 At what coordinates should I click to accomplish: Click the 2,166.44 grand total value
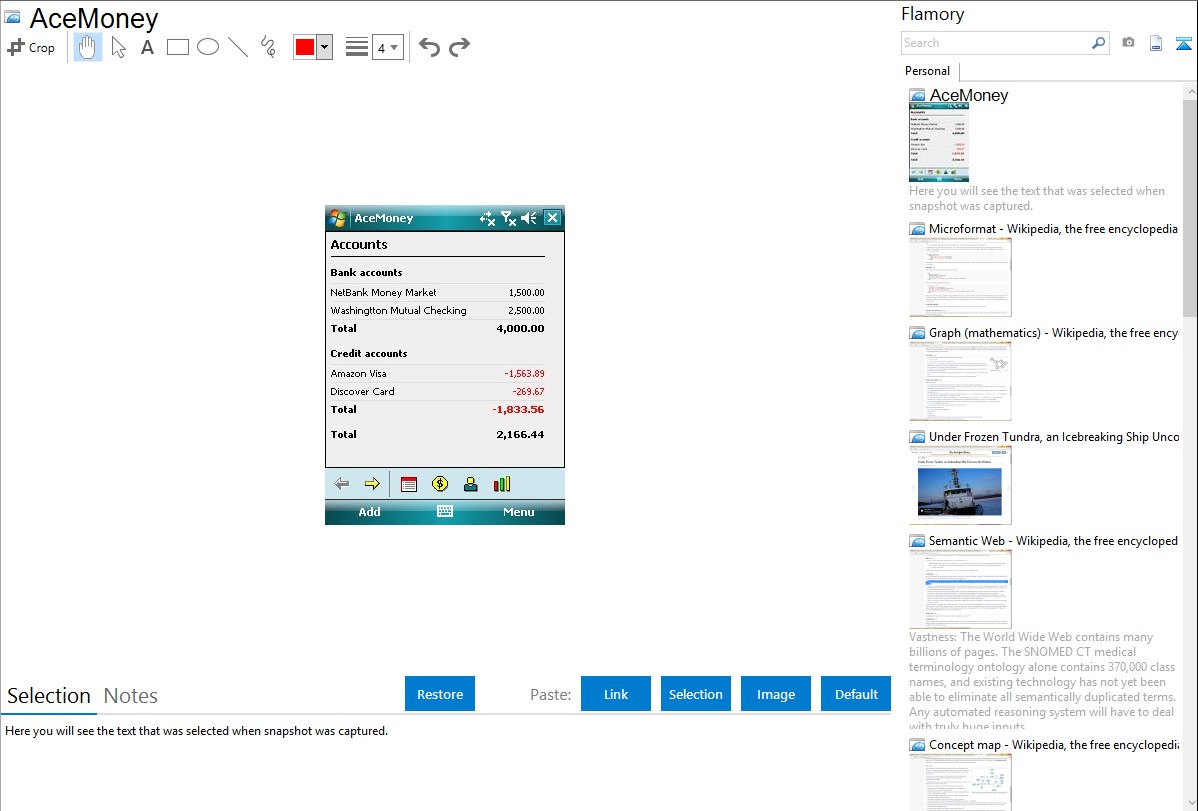(x=520, y=435)
